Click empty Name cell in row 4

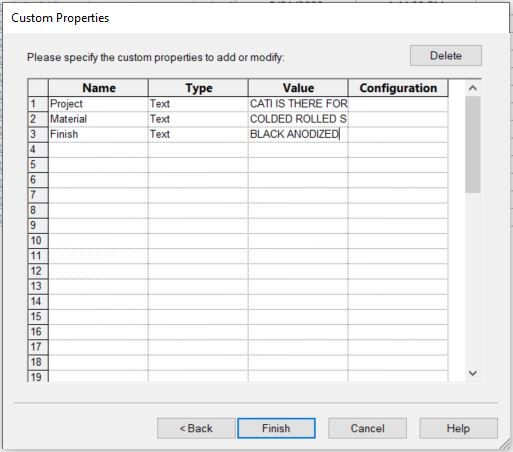98,150
